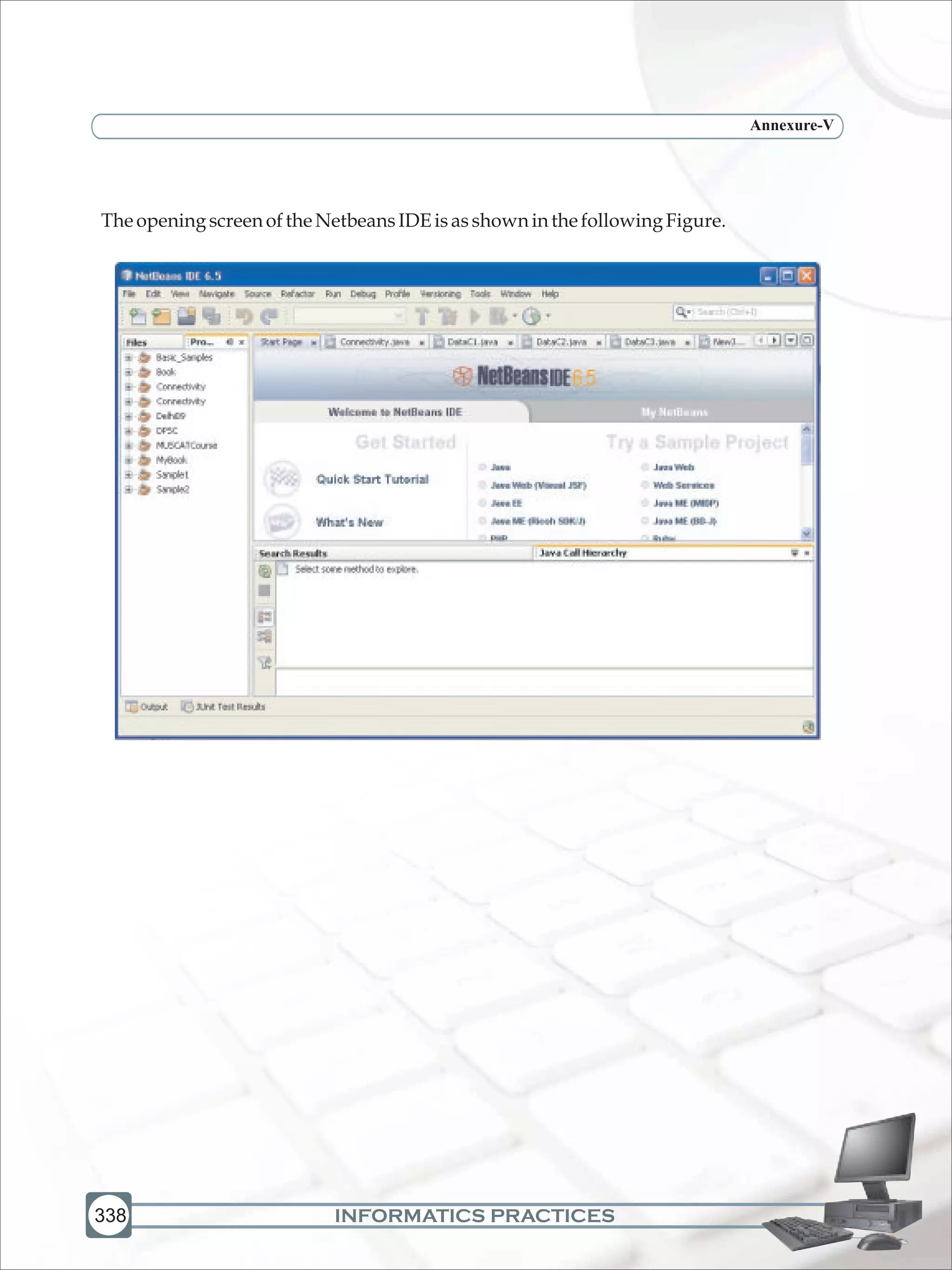This screenshot has height=1270, width=952.
Task: Close the Start Page tab
Action: click(314, 343)
